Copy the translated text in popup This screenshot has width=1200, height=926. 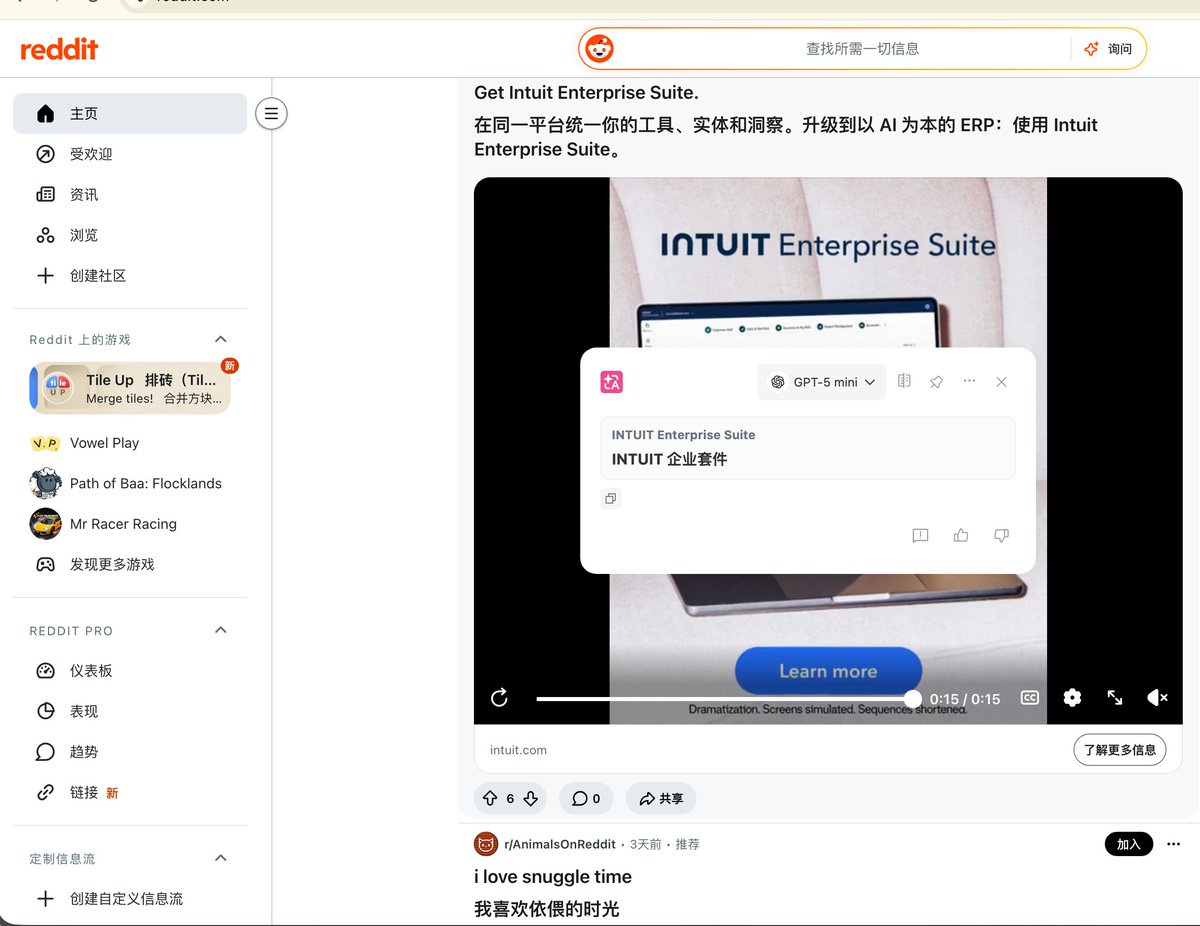point(610,498)
